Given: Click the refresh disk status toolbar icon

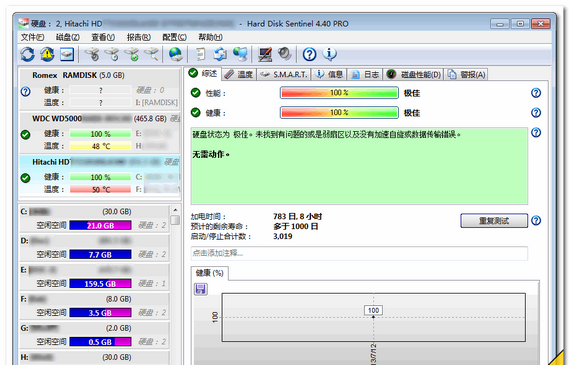Looking at the screenshot, I should [27, 55].
